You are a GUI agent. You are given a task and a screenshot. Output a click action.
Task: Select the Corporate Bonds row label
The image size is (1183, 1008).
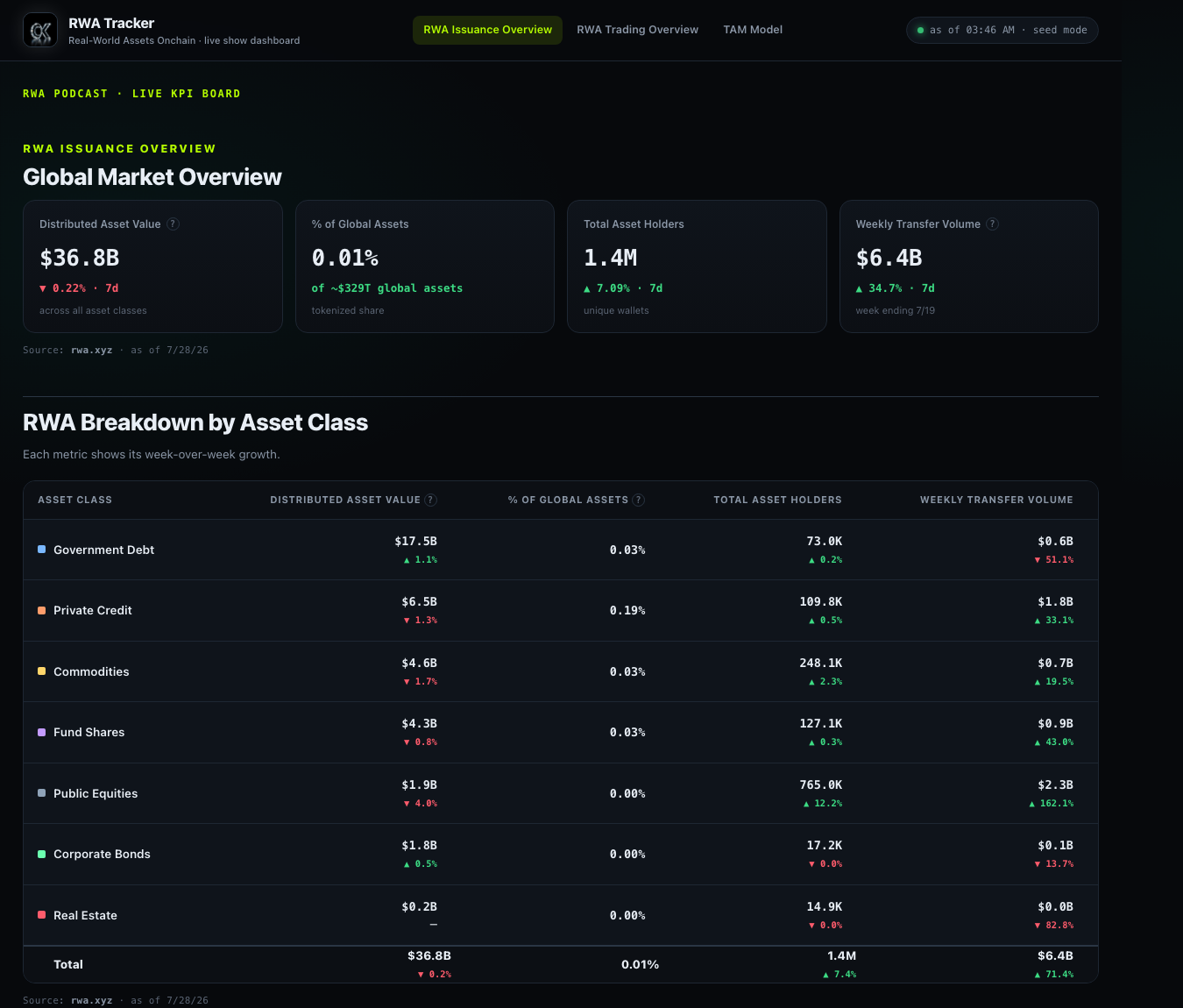click(x=102, y=854)
